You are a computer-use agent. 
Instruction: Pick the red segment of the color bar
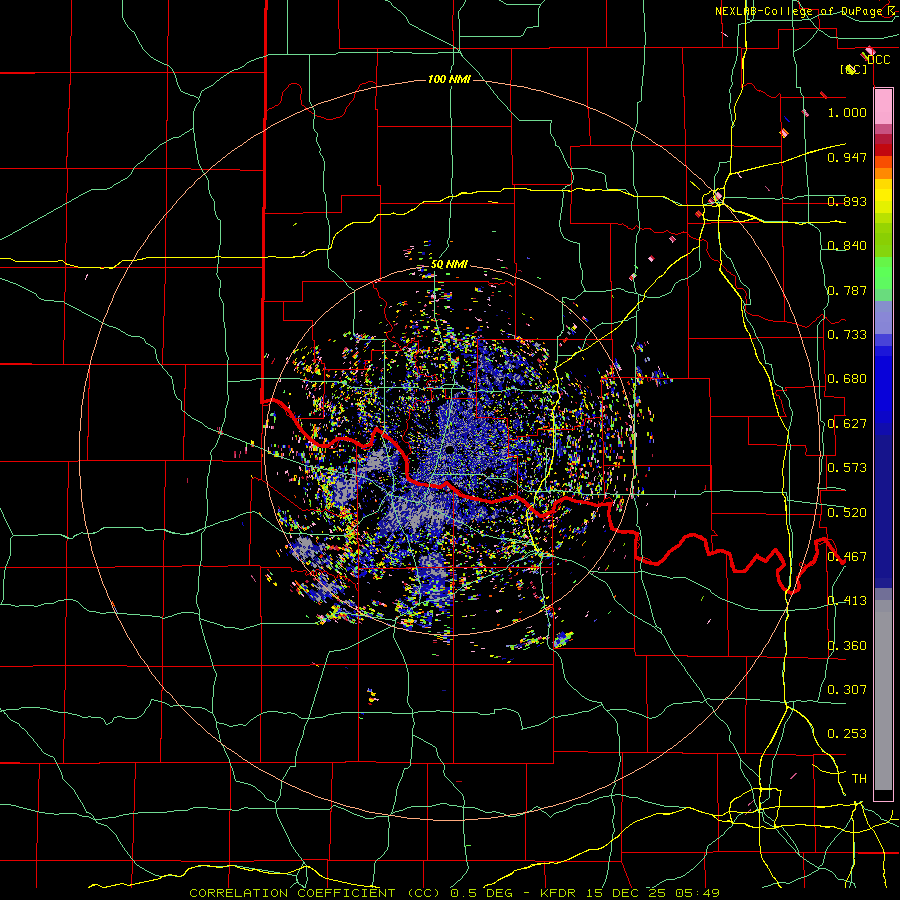pos(883,150)
